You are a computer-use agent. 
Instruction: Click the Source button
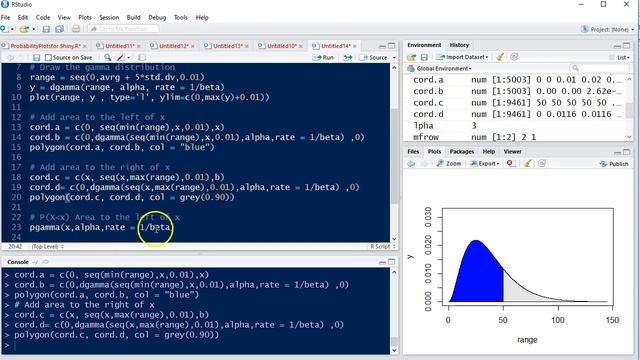click(x=373, y=58)
